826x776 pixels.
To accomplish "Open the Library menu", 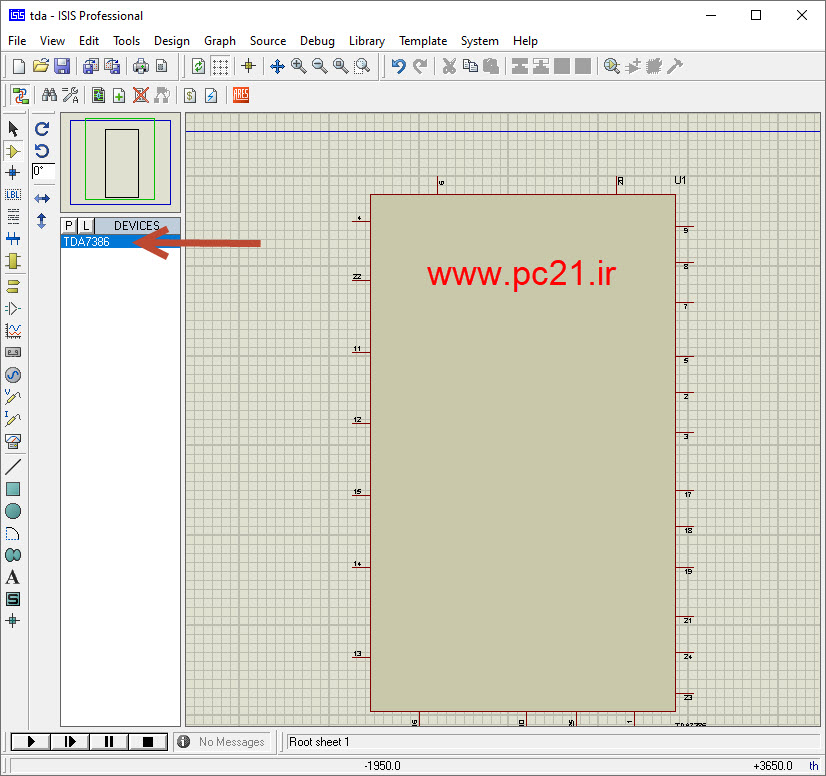I will point(367,41).
